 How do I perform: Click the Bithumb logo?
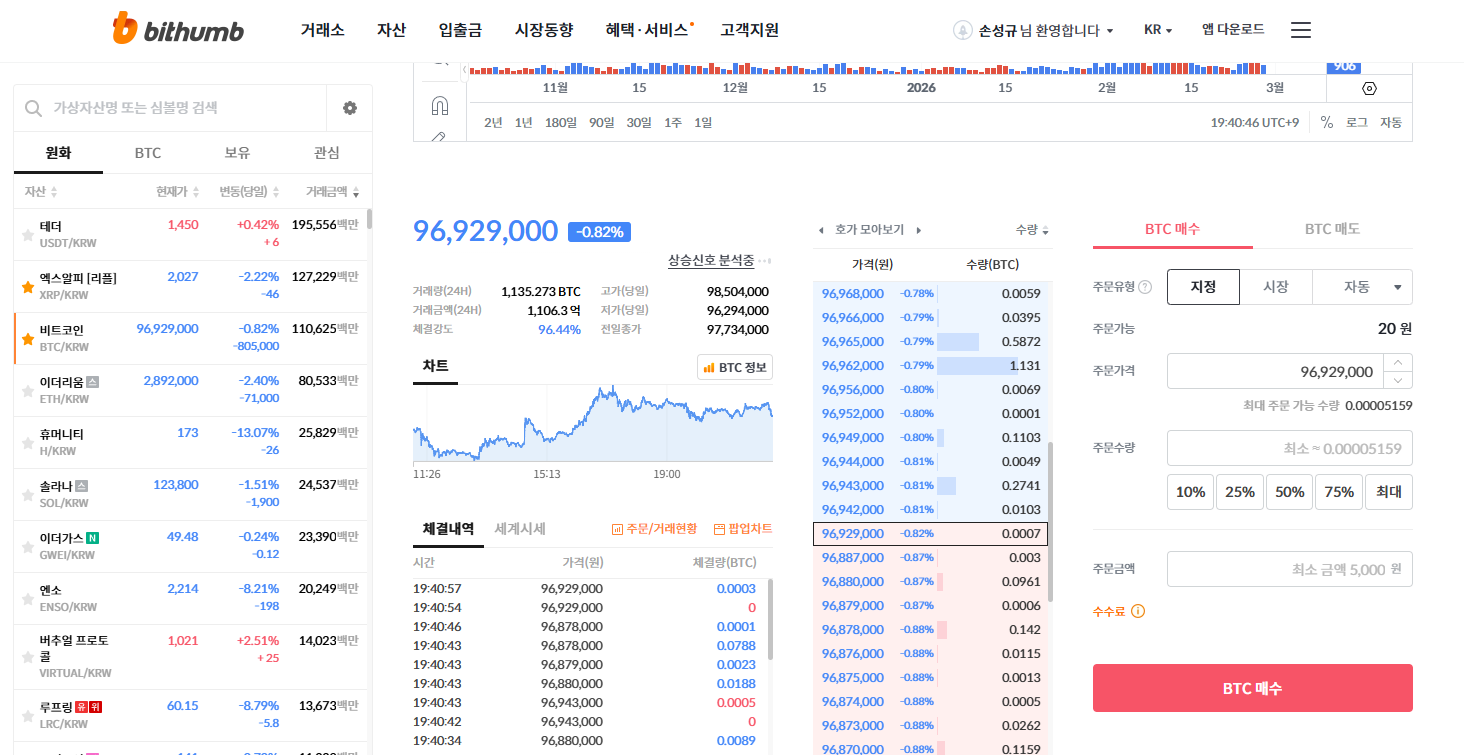[x=176, y=29]
